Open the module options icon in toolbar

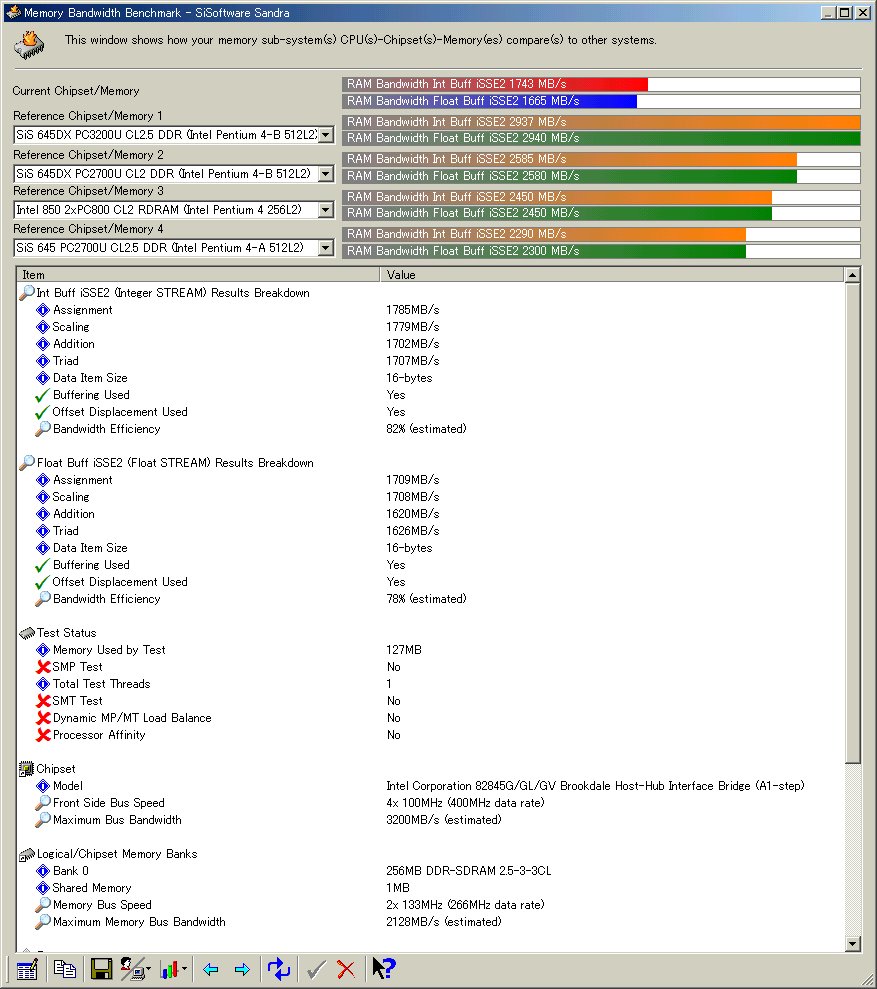[26, 969]
